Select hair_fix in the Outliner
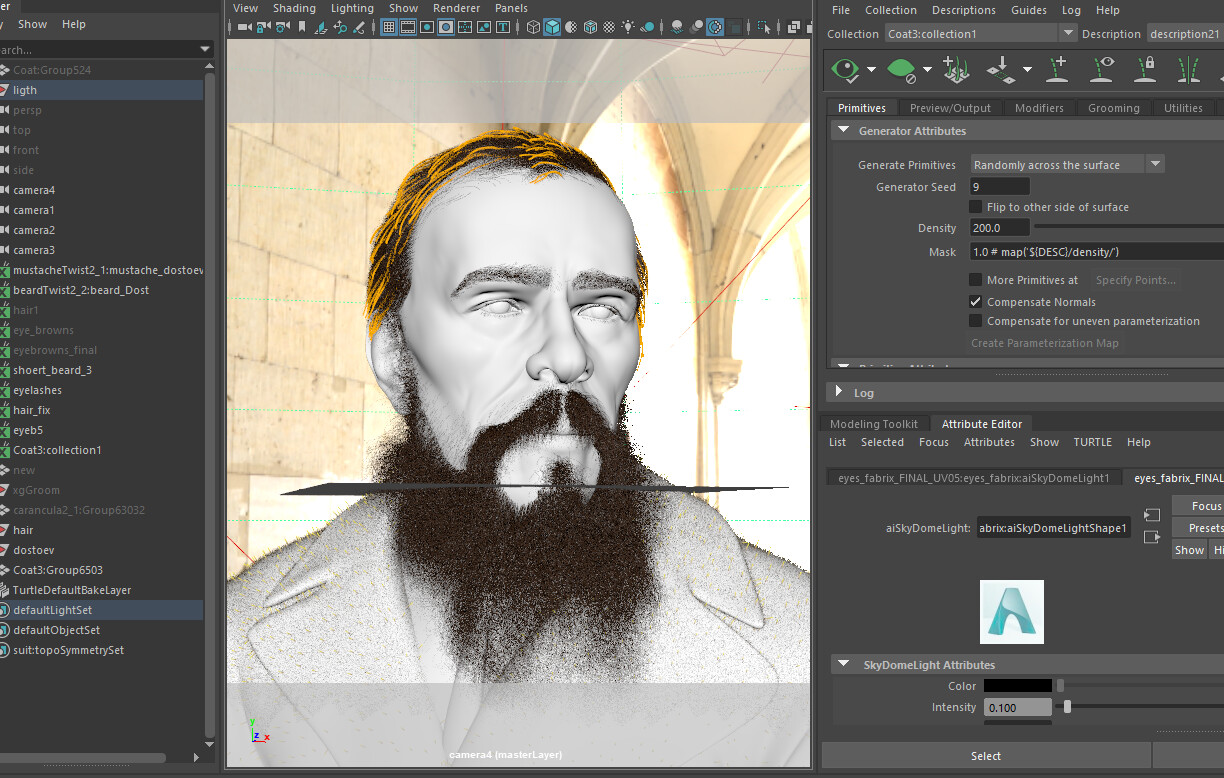Image resolution: width=1224 pixels, height=778 pixels. click(32, 410)
